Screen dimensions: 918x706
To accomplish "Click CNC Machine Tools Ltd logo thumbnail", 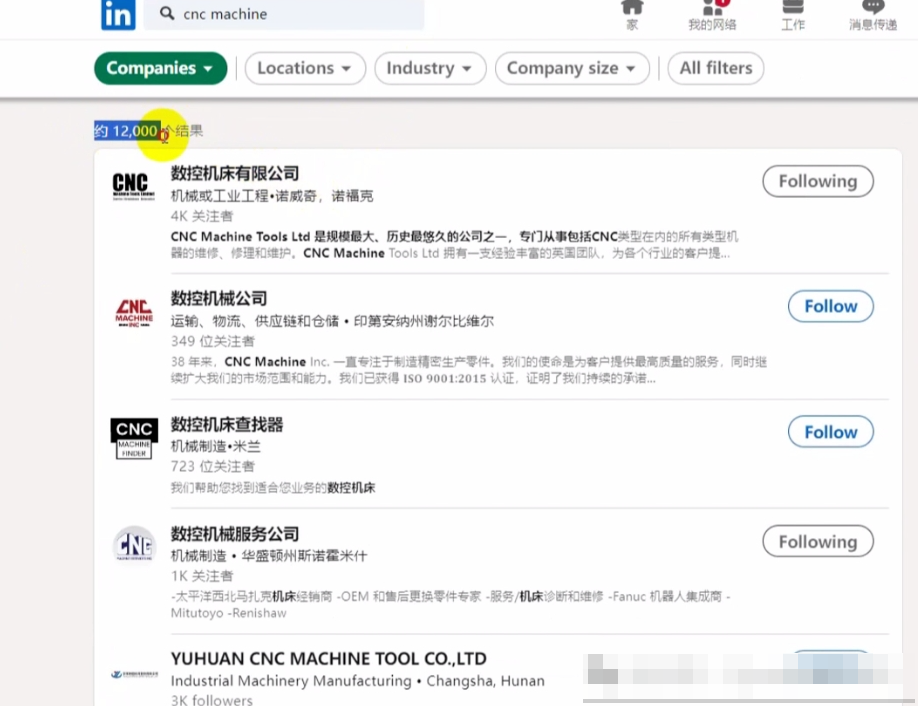I will (x=133, y=186).
